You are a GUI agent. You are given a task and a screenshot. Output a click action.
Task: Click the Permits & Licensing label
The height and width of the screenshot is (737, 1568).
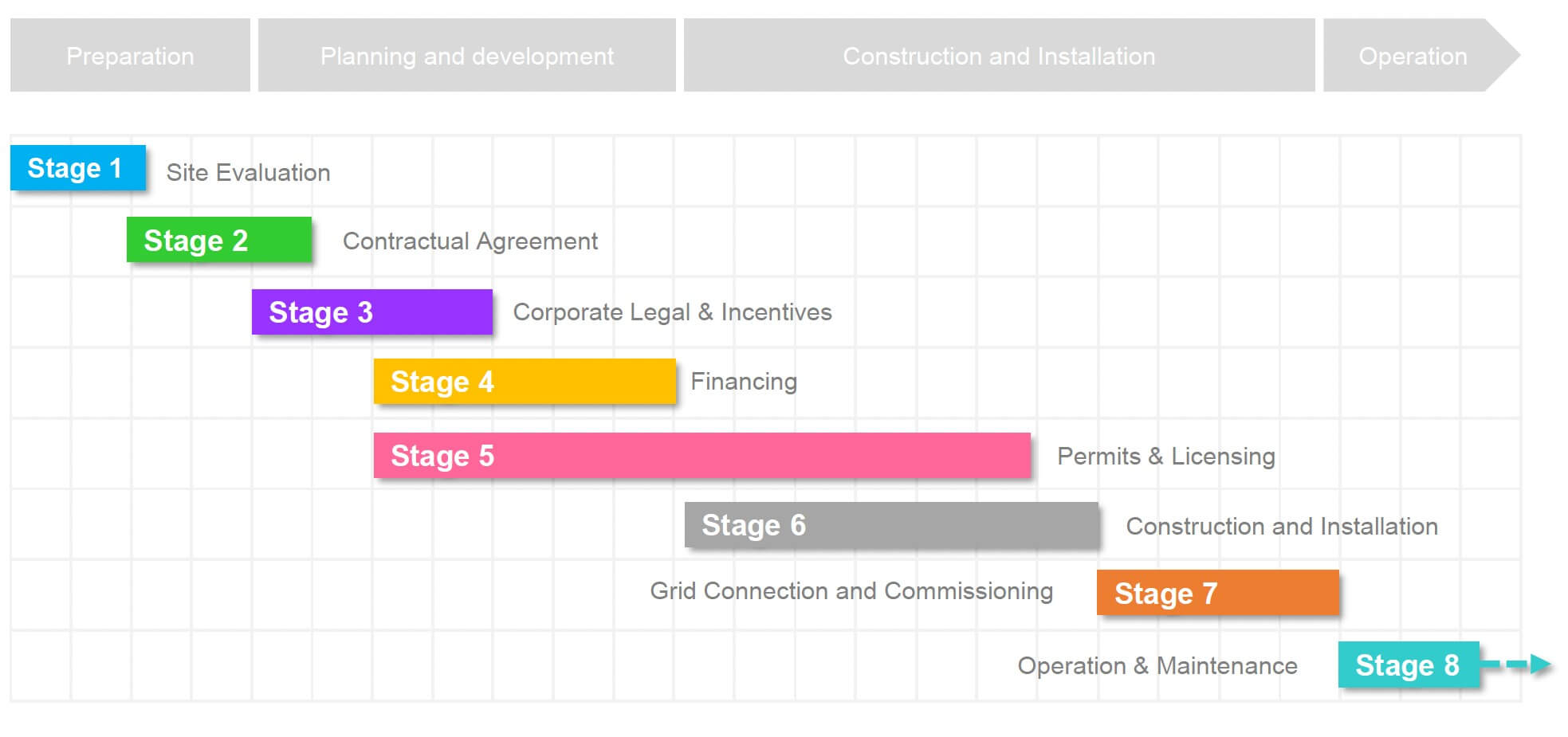pos(1165,457)
